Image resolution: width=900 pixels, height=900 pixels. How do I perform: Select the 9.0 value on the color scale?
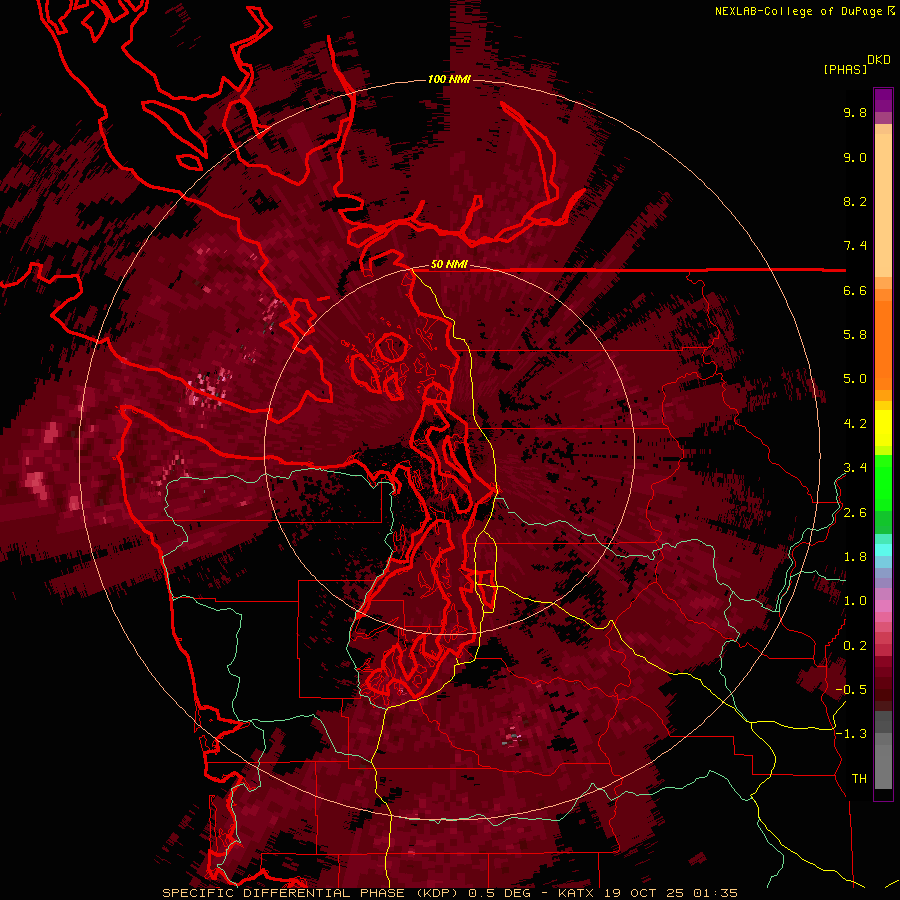pyautogui.click(x=855, y=157)
